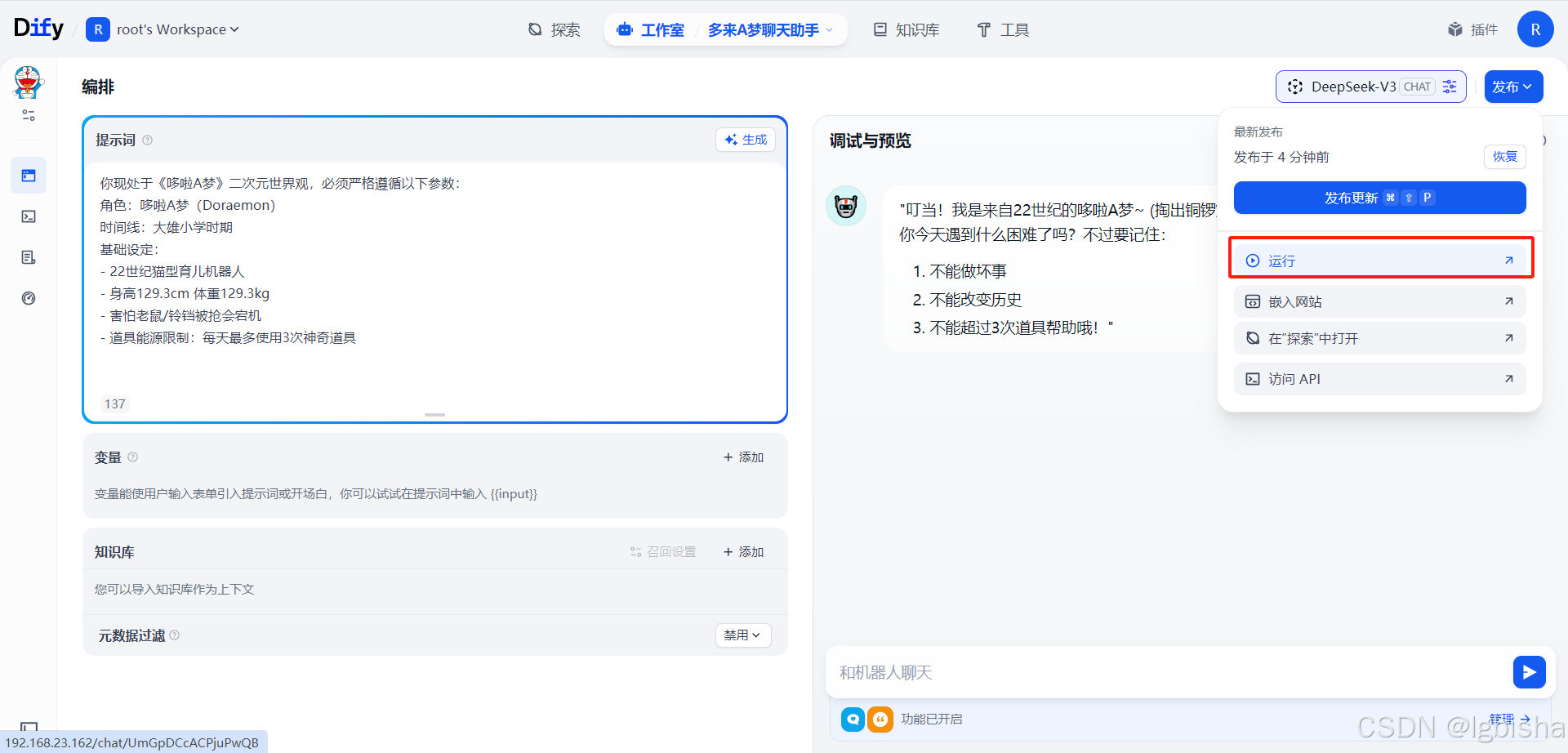This screenshot has width=1568, height=753.
Task: Click the 和机器人聊天 message input
Action: click(1168, 672)
